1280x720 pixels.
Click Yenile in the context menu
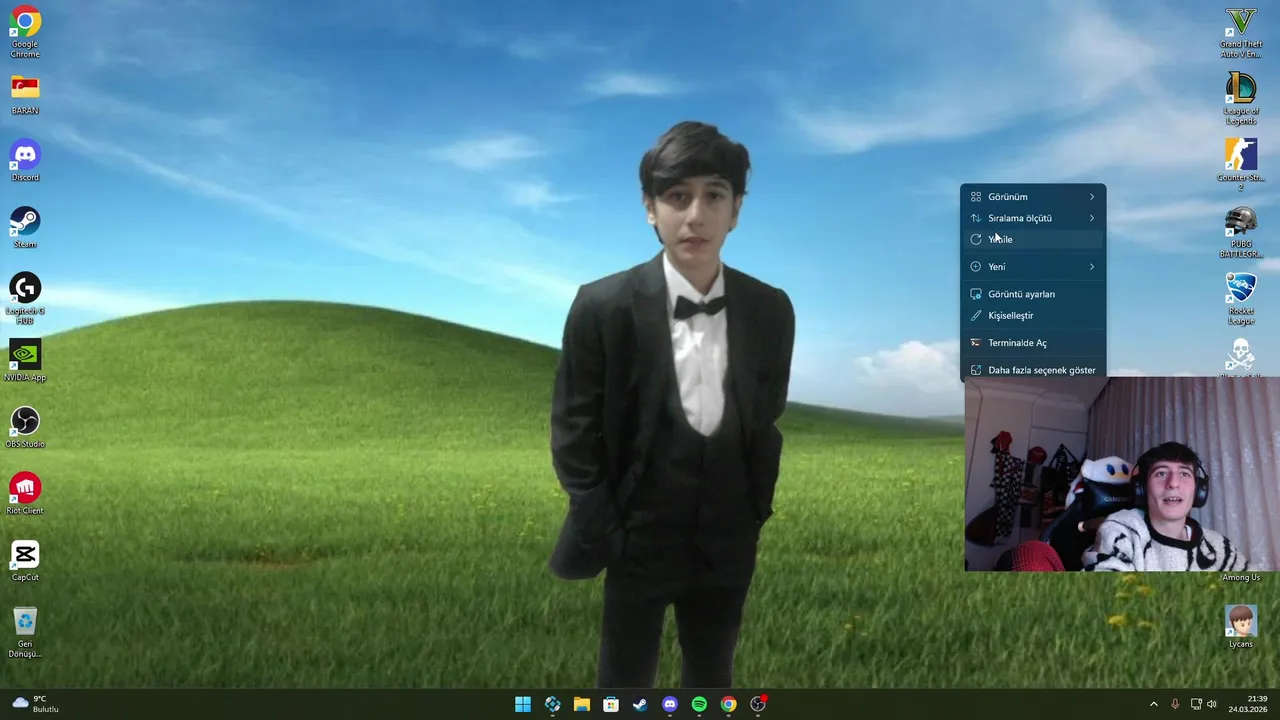(x=1033, y=239)
